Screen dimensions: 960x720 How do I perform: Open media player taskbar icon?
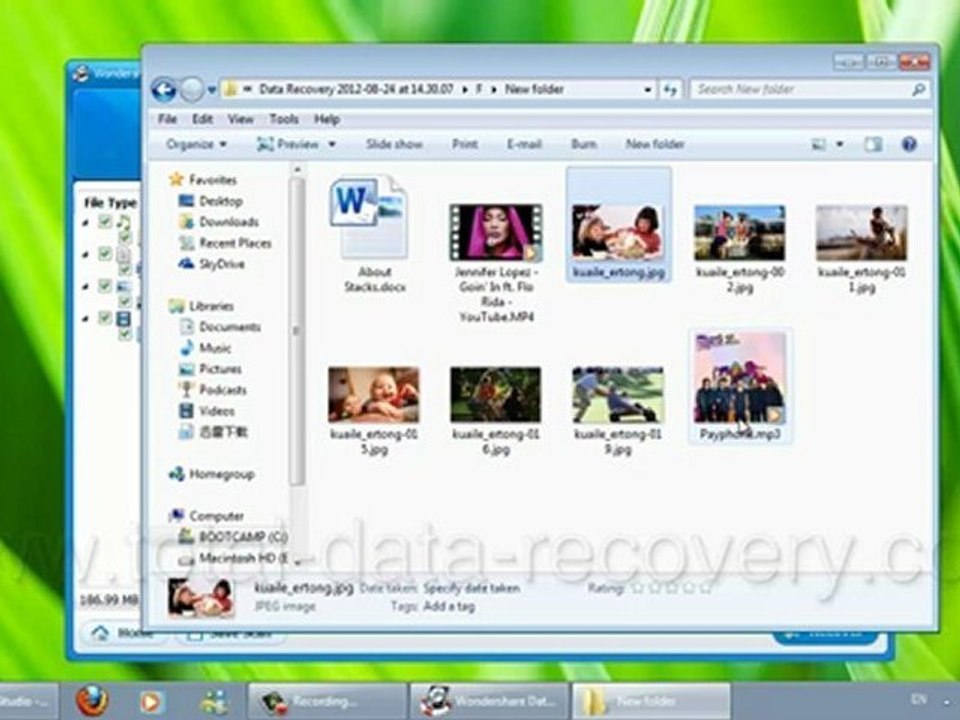pyautogui.click(x=151, y=702)
